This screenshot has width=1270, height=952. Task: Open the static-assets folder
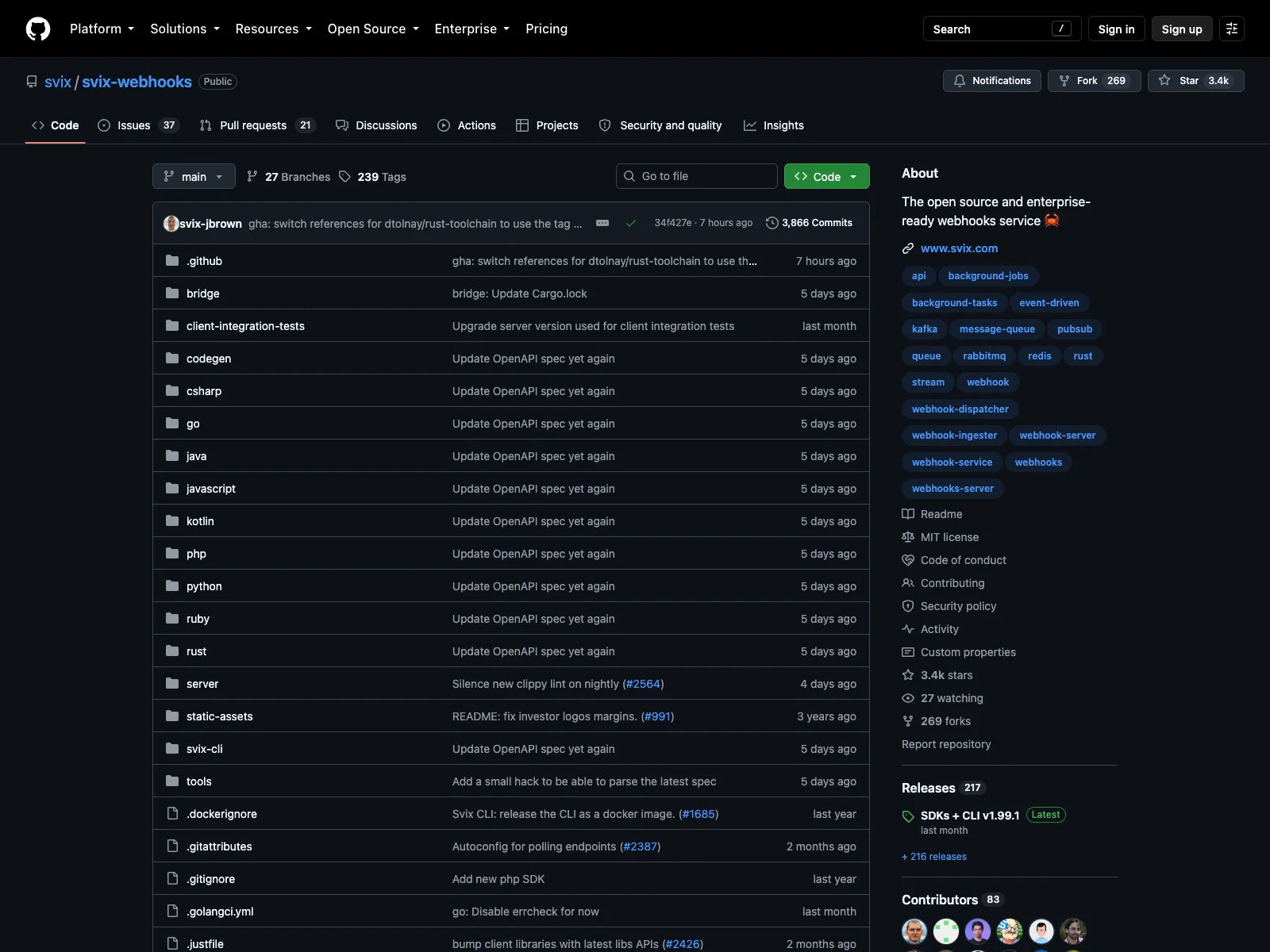[x=220, y=716]
